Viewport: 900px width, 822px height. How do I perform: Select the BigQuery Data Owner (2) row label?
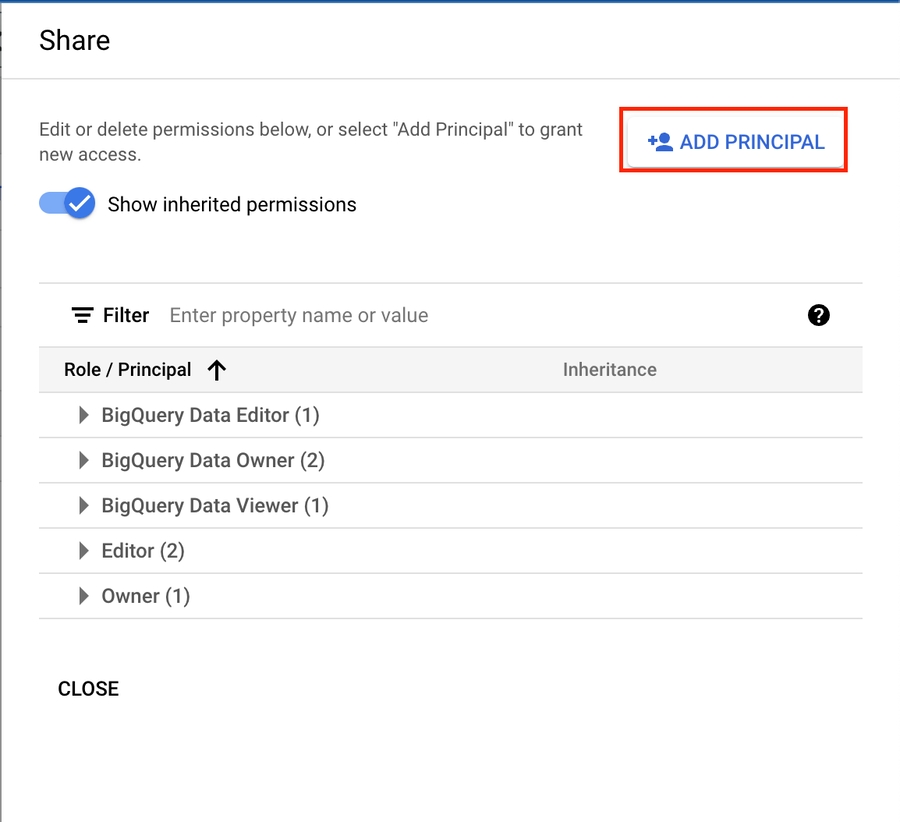click(213, 460)
